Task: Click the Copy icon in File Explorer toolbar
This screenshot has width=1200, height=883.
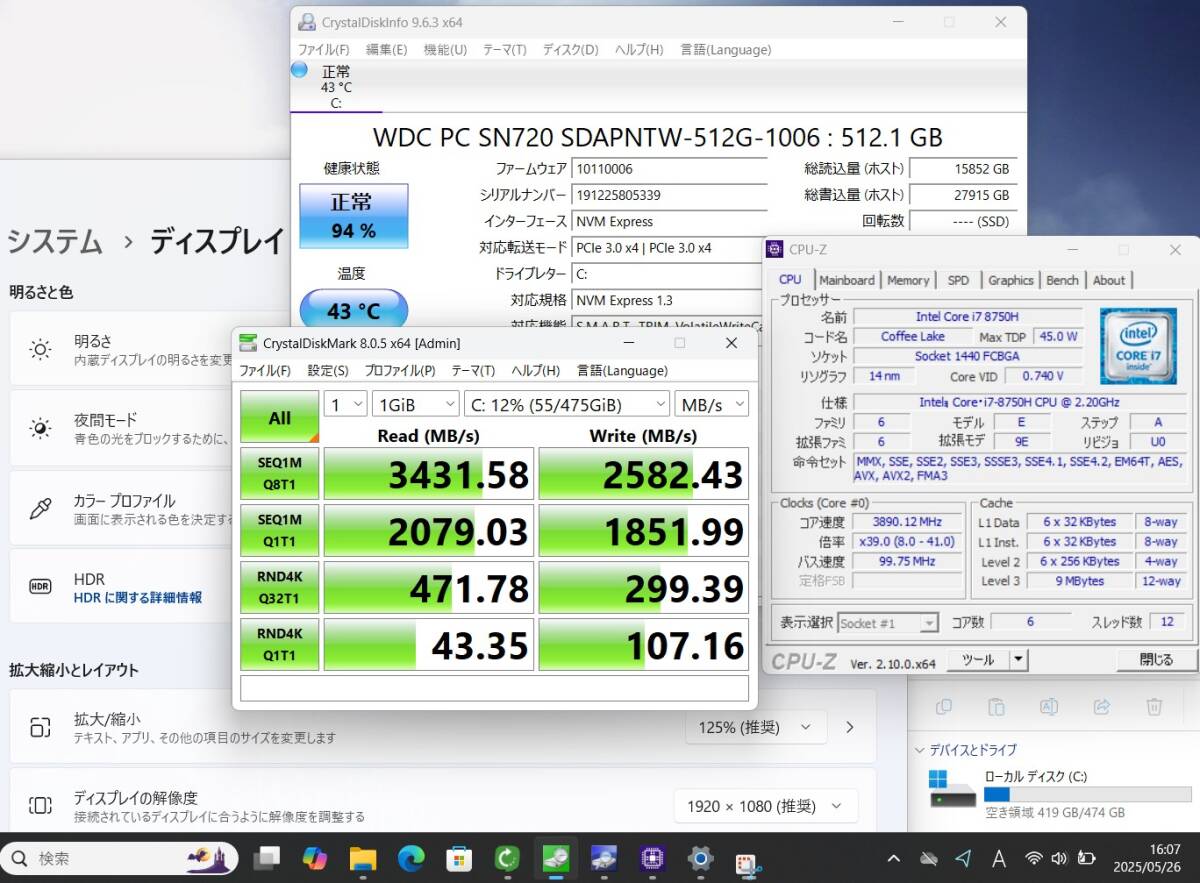Action: pyautogui.click(x=943, y=707)
